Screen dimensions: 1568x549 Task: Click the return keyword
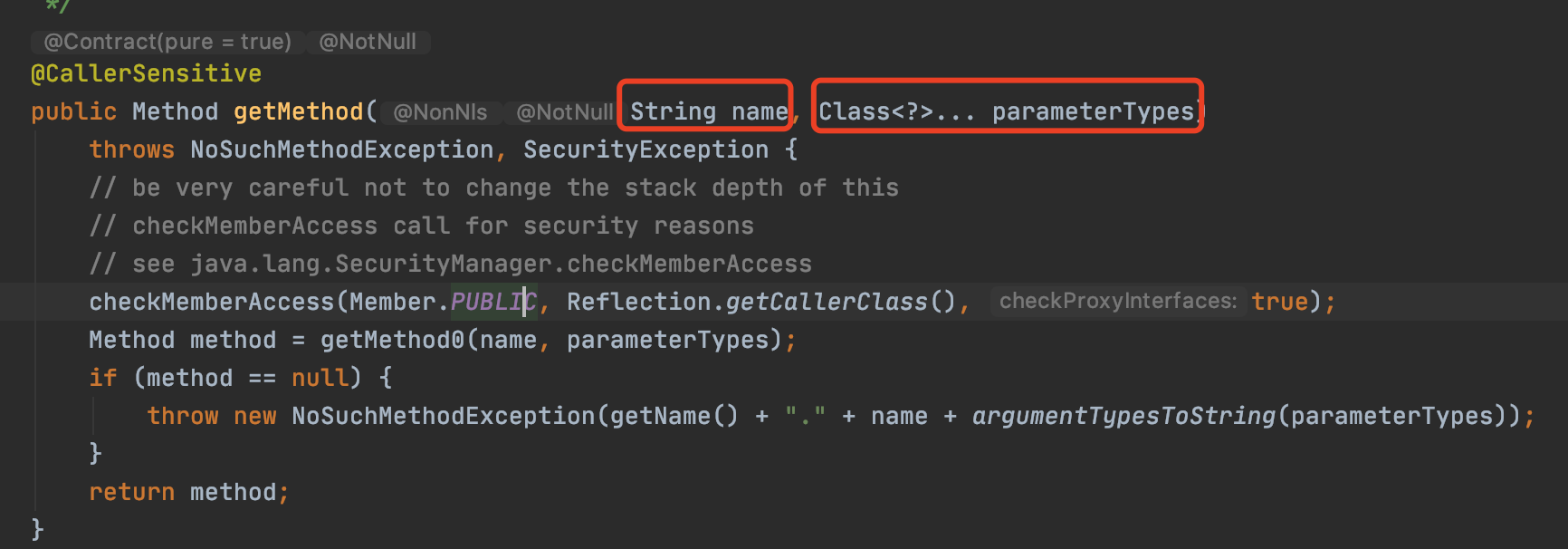(131, 492)
